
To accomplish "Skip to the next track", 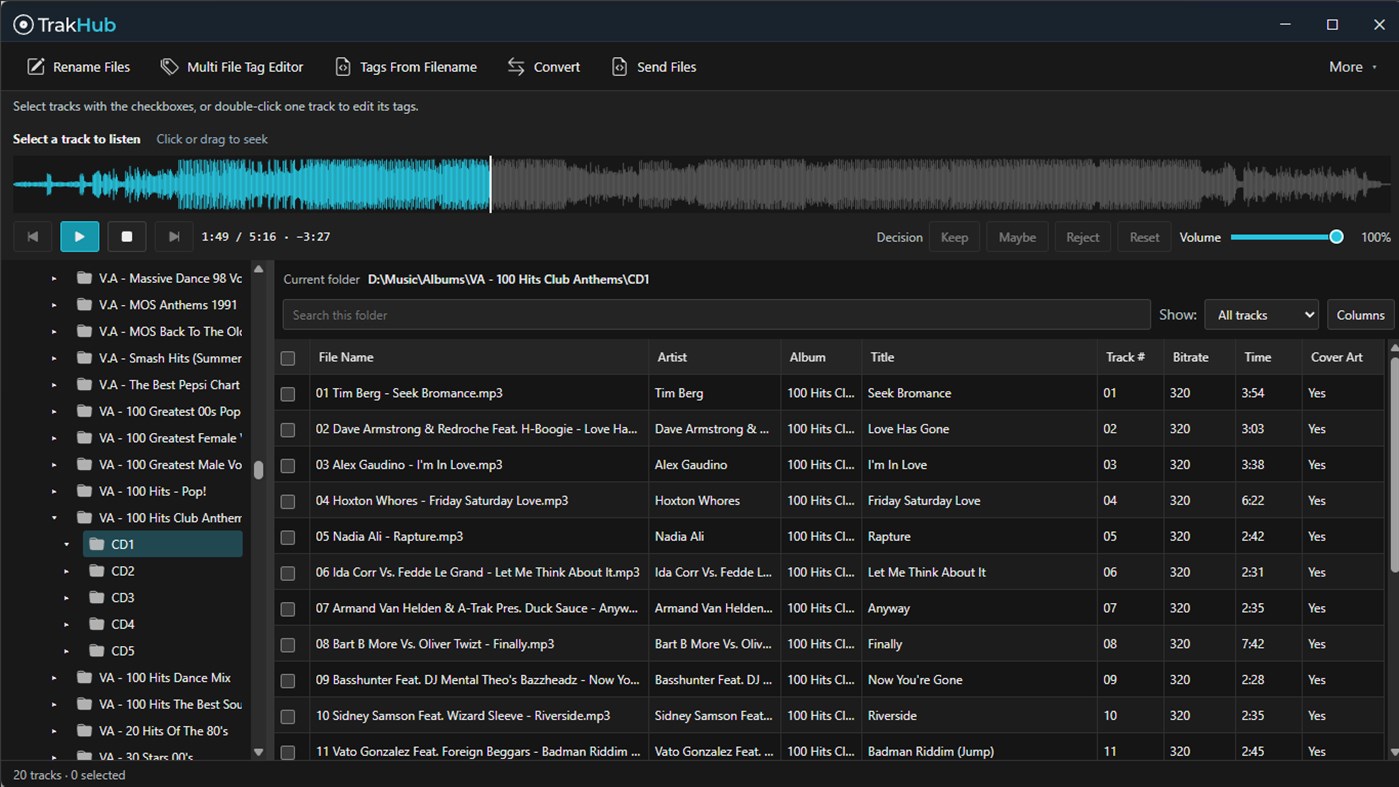I will pos(174,237).
